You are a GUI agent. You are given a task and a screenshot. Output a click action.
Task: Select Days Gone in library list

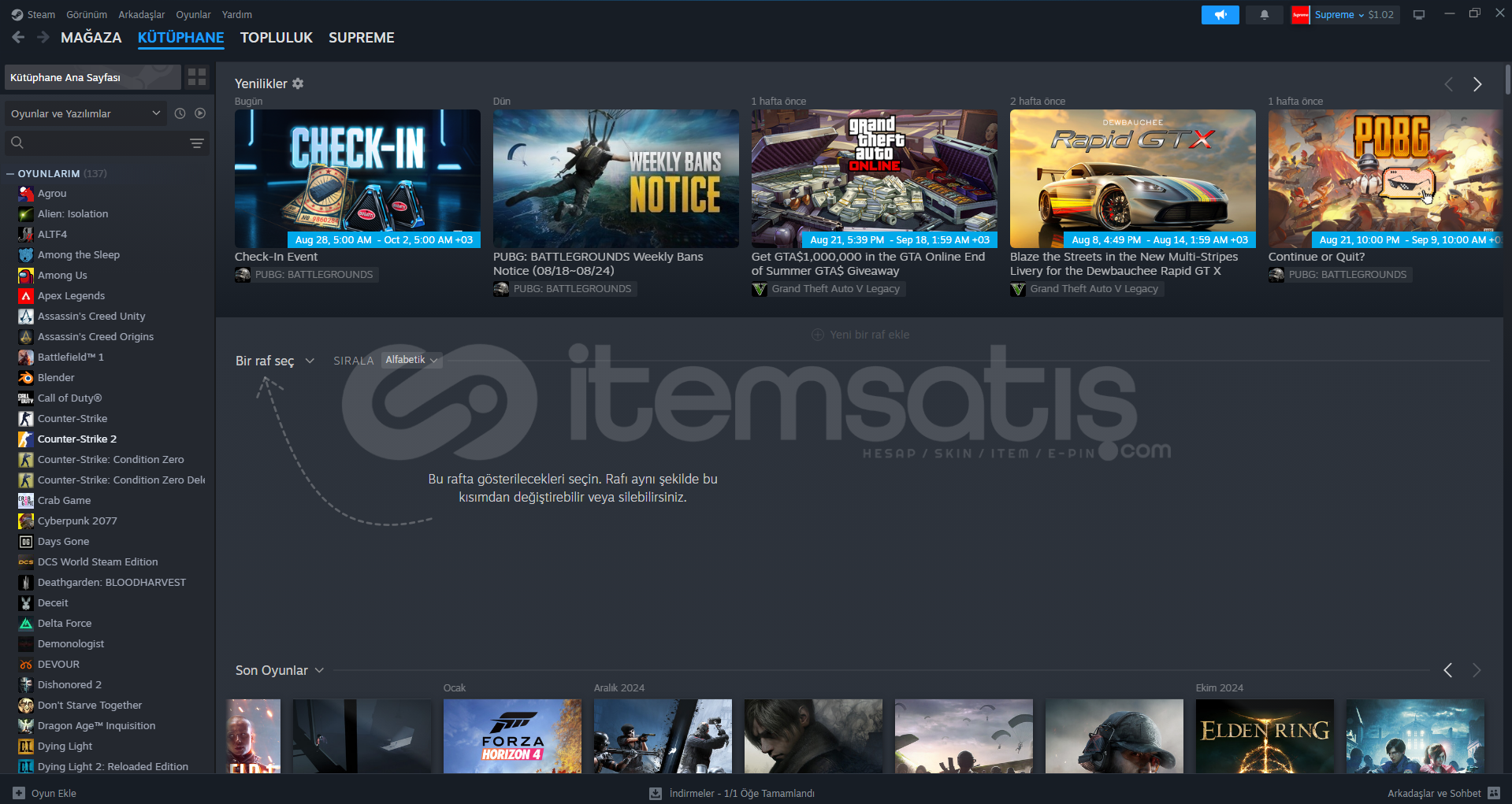tap(63, 542)
